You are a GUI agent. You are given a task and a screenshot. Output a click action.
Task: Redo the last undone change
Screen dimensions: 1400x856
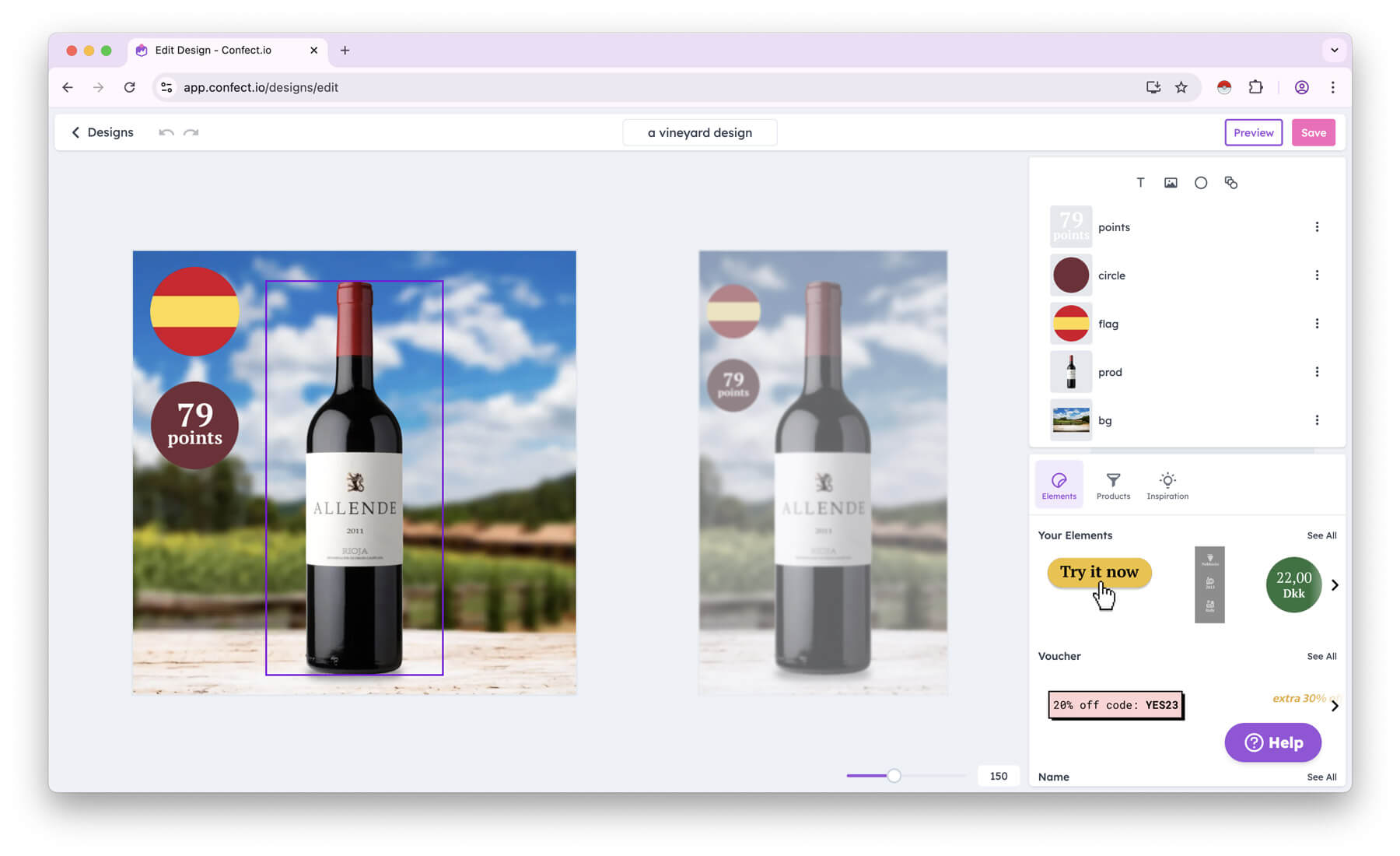click(191, 132)
